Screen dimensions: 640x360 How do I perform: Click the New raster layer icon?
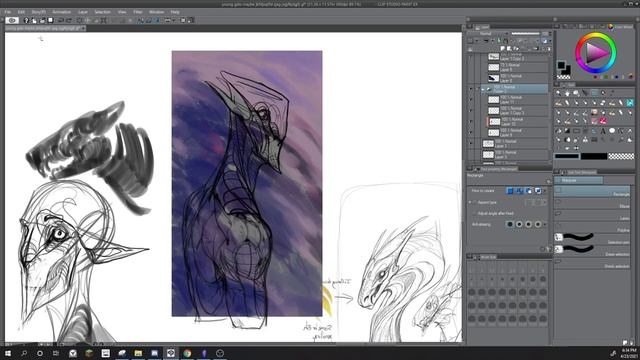(502, 49)
